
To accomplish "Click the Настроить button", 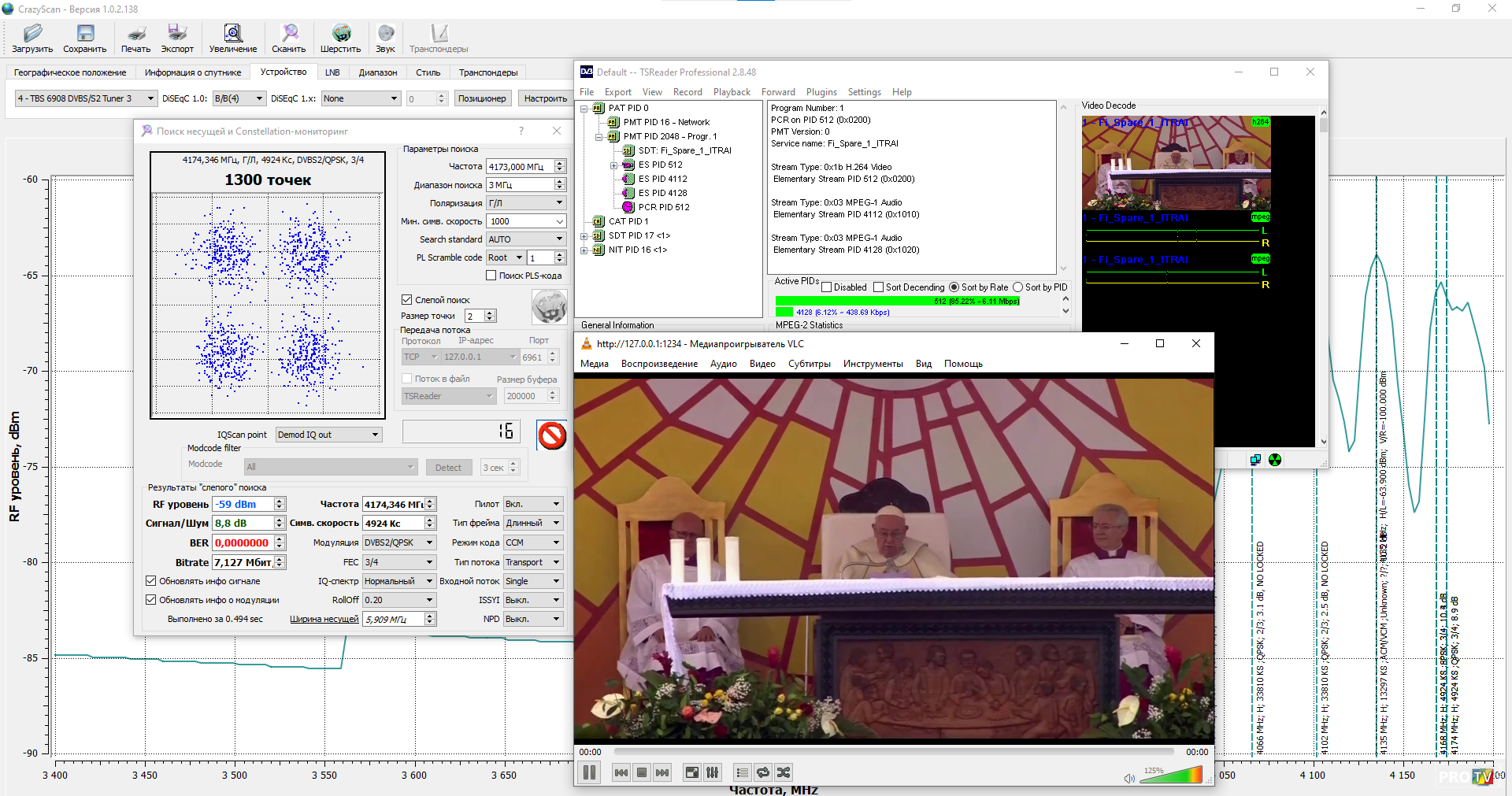I will [x=545, y=98].
